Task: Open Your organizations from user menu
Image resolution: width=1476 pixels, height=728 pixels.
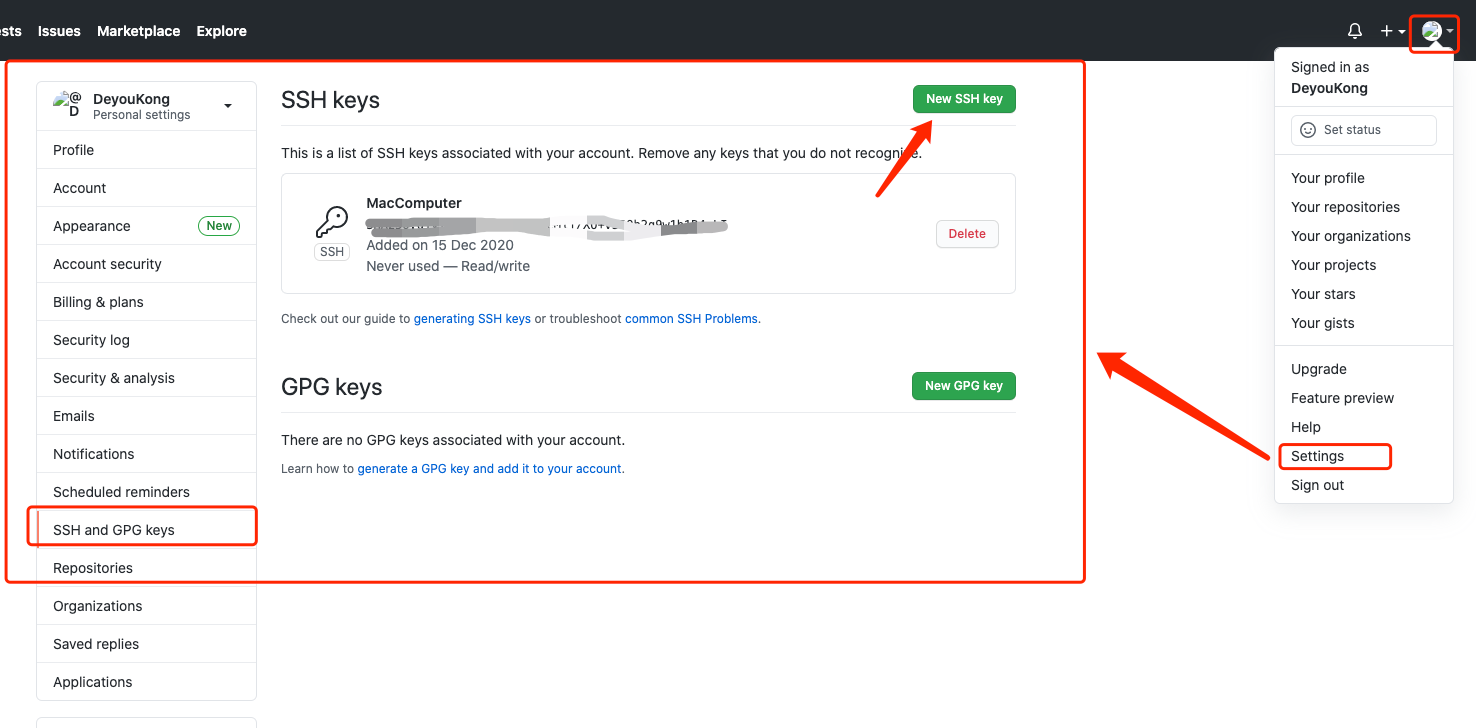Action: tap(1363, 236)
